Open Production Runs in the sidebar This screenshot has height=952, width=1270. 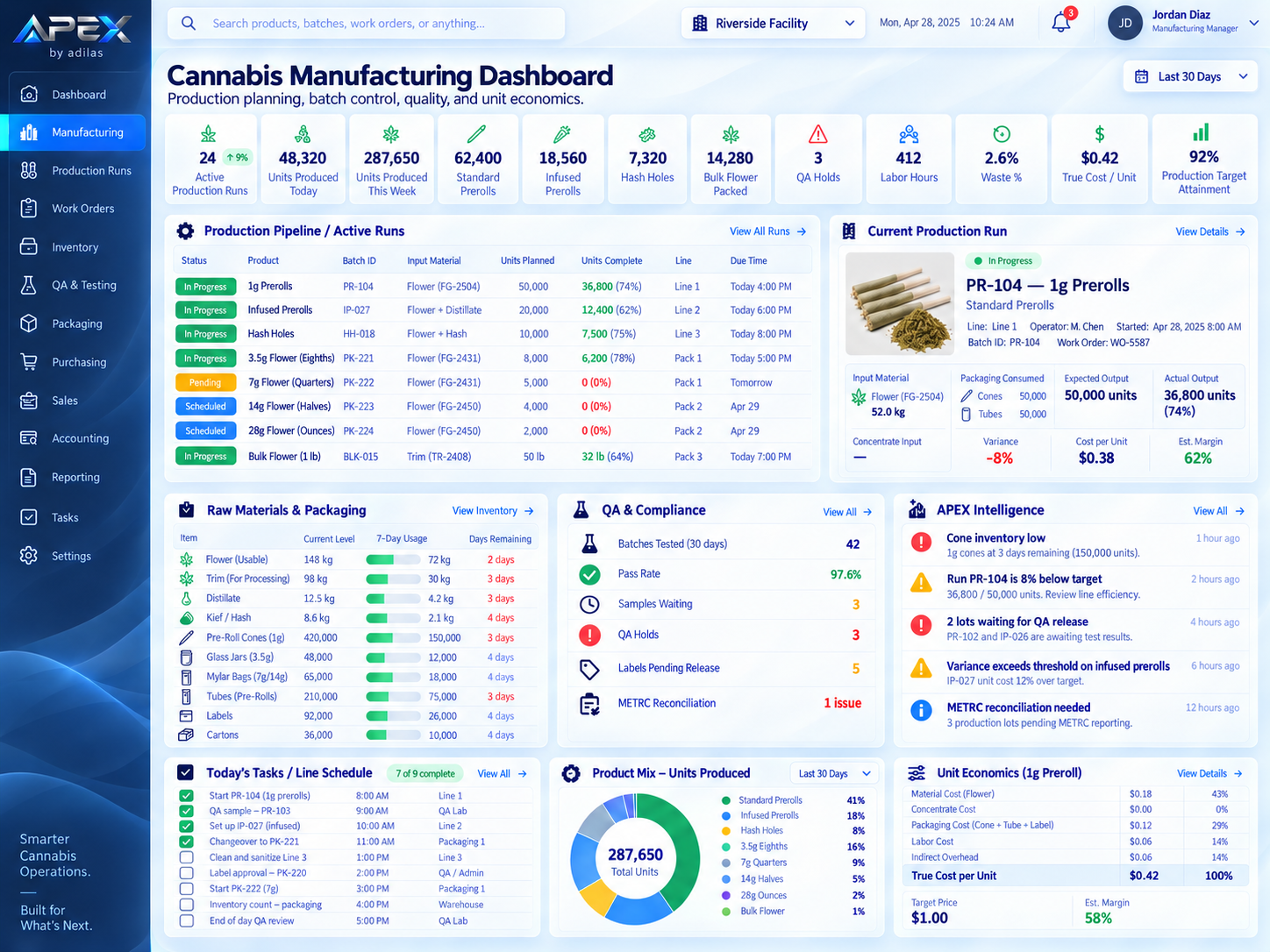click(x=75, y=171)
